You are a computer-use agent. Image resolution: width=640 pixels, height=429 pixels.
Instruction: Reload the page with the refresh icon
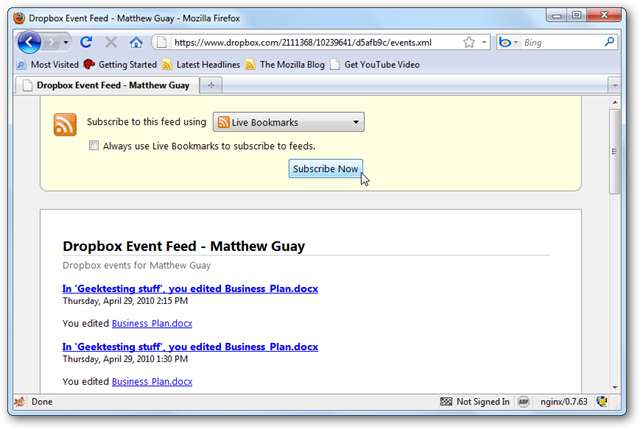(86, 42)
